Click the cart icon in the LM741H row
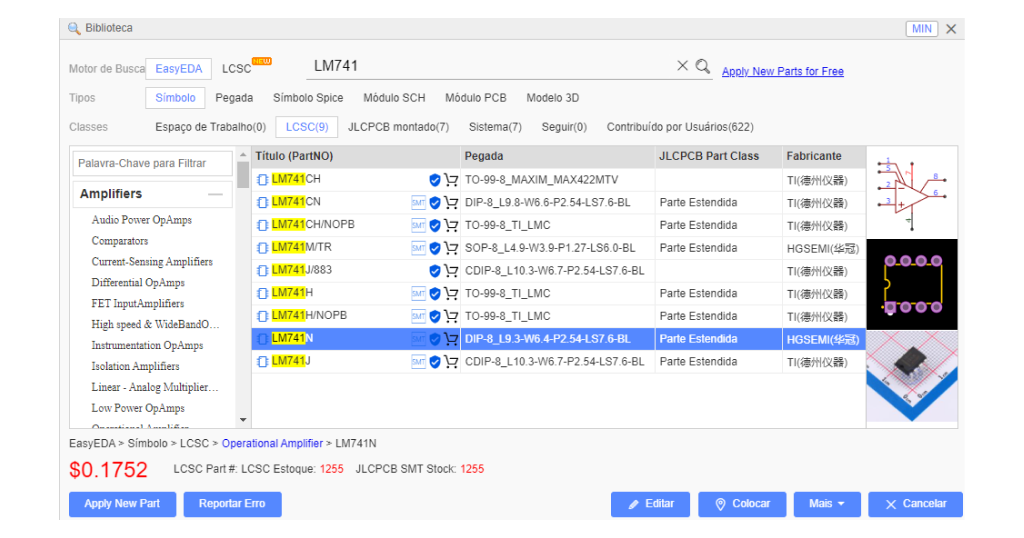The image size is (1024, 538). [x=451, y=293]
